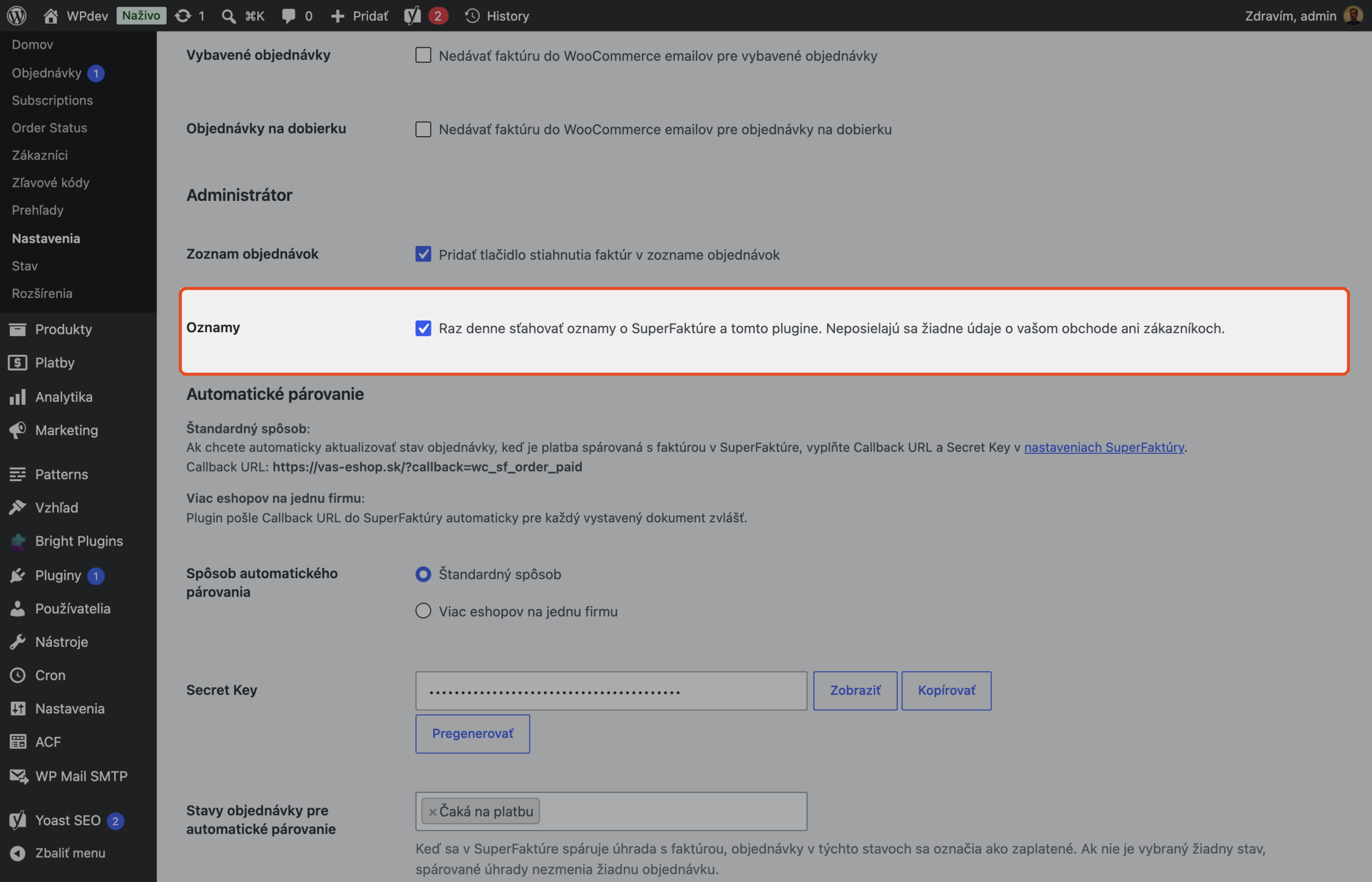1372x882 pixels.
Task: Select the Callback URL text
Action: (x=427, y=467)
